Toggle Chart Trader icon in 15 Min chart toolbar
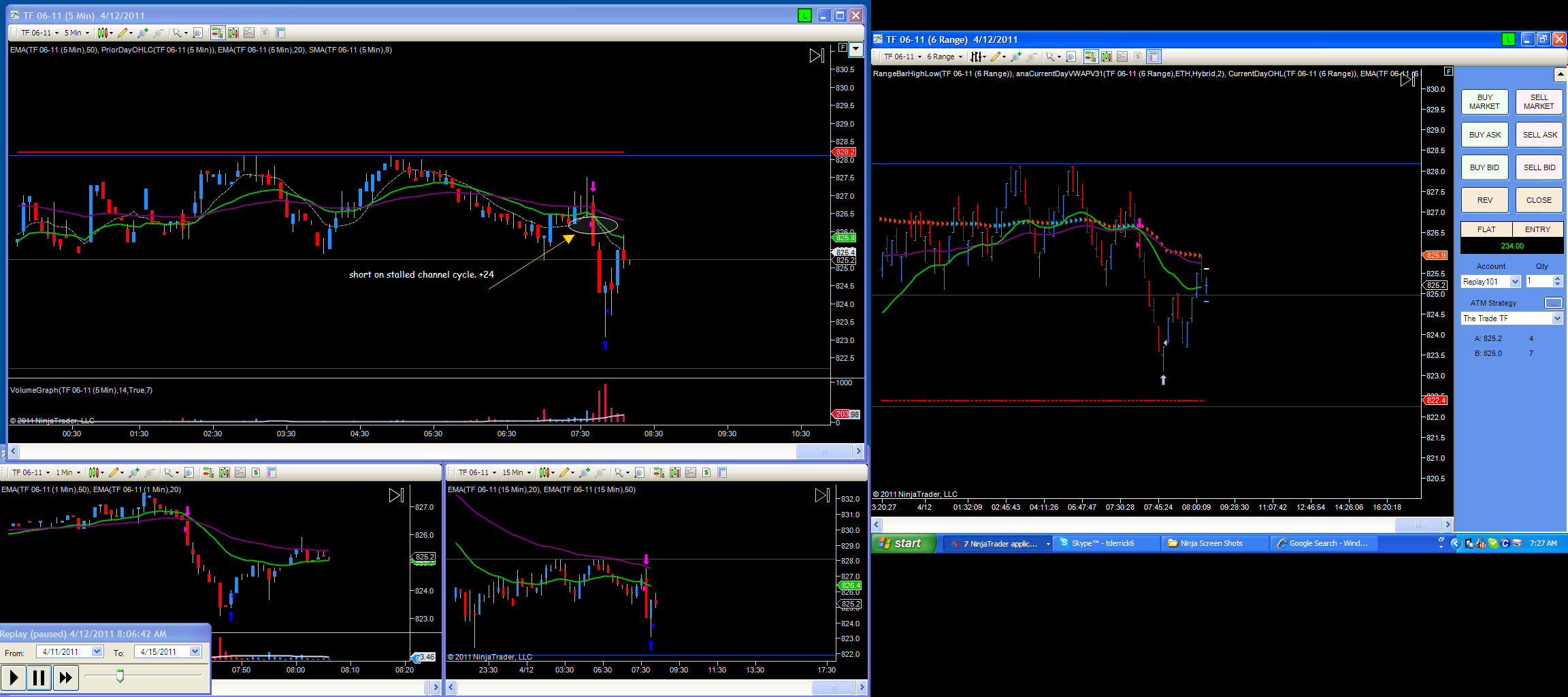 (x=659, y=472)
